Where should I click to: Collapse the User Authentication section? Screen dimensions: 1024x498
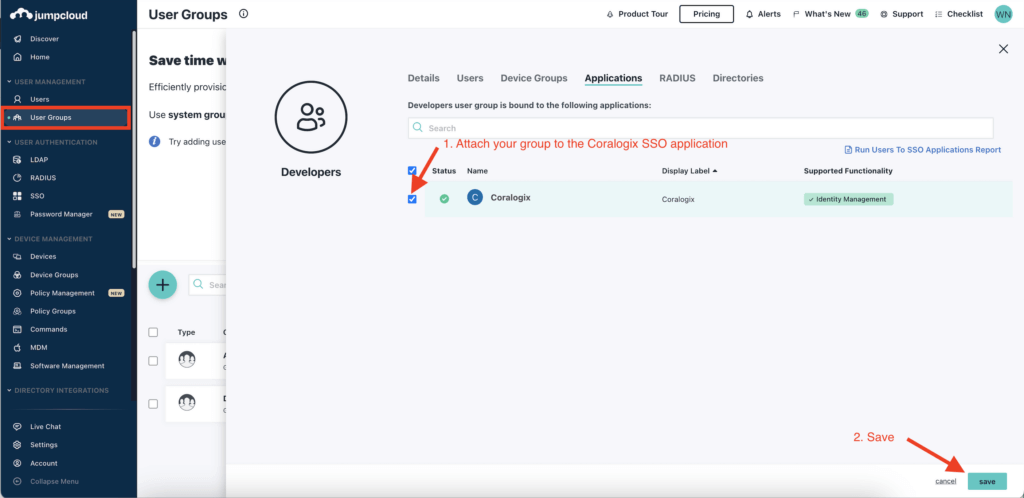52,142
